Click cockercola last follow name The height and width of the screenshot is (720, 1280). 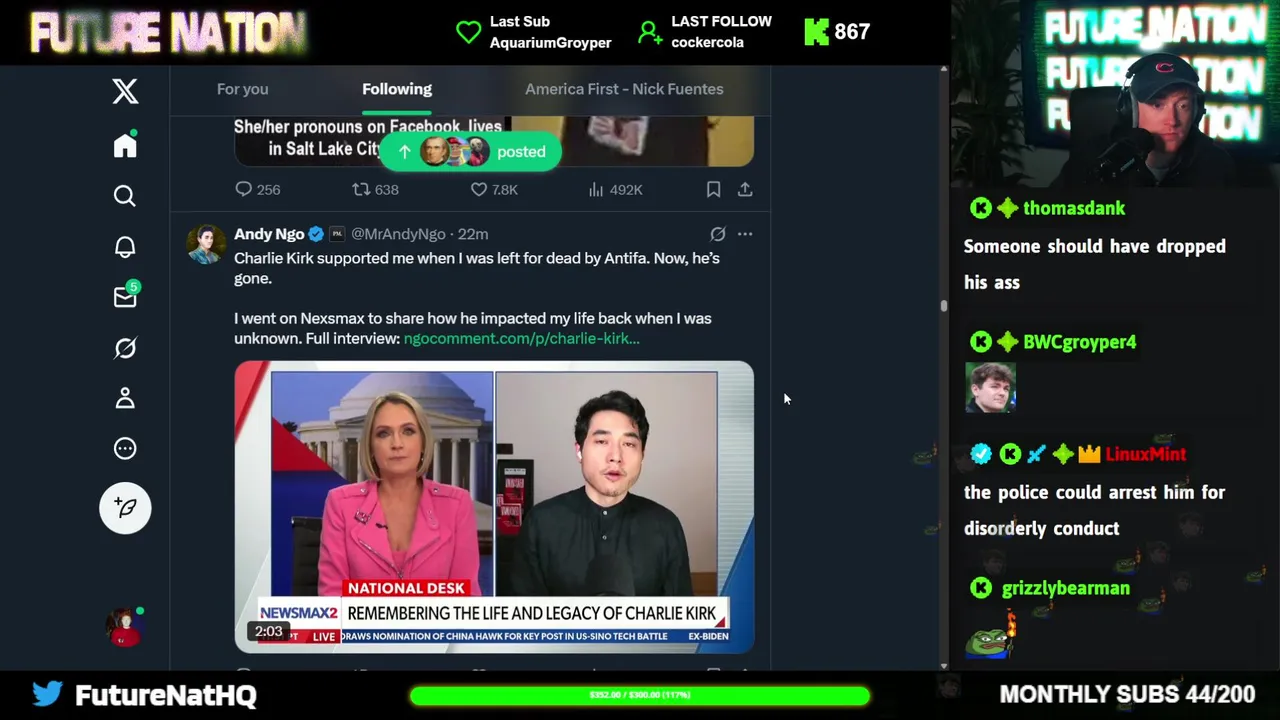tap(710, 42)
